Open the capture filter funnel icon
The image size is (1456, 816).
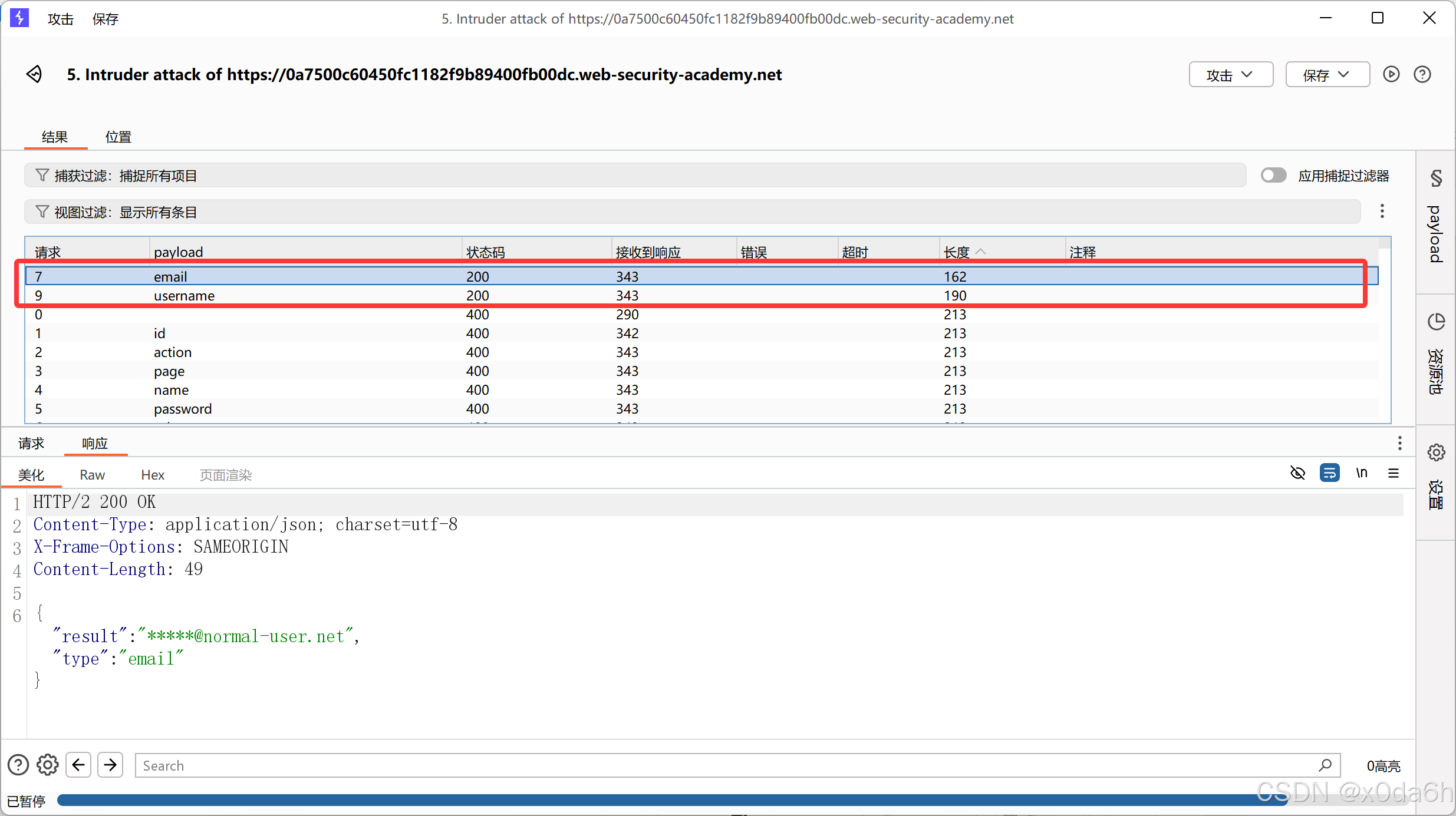click(x=42, y=175)
